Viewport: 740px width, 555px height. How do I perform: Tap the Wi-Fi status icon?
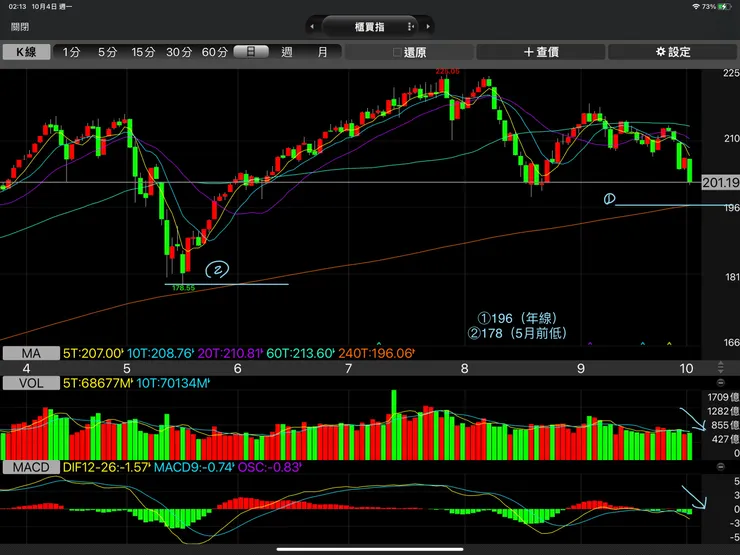696,7
